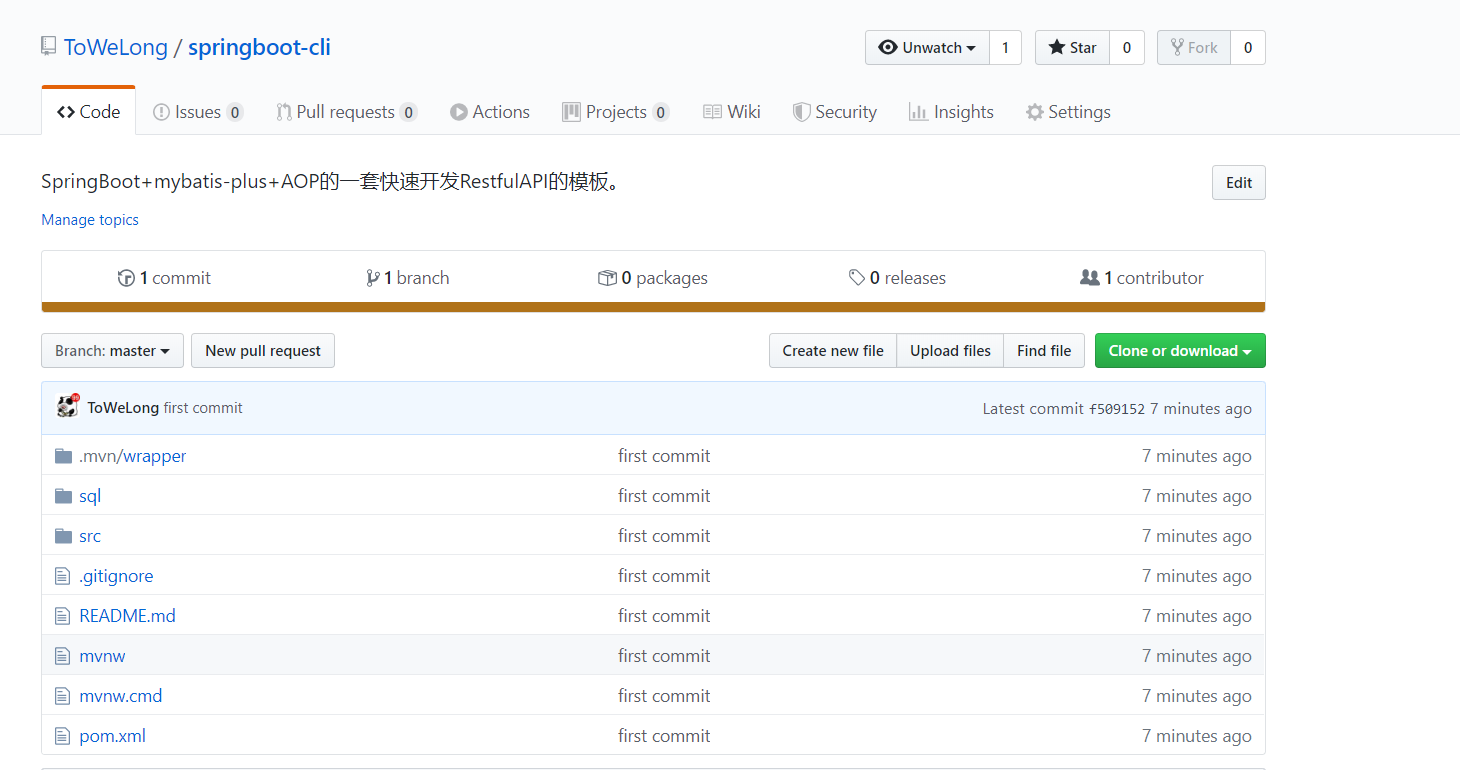Click the .mvn/wrapper folder icon
The image size is (1460, 770).
pos(63,456)
